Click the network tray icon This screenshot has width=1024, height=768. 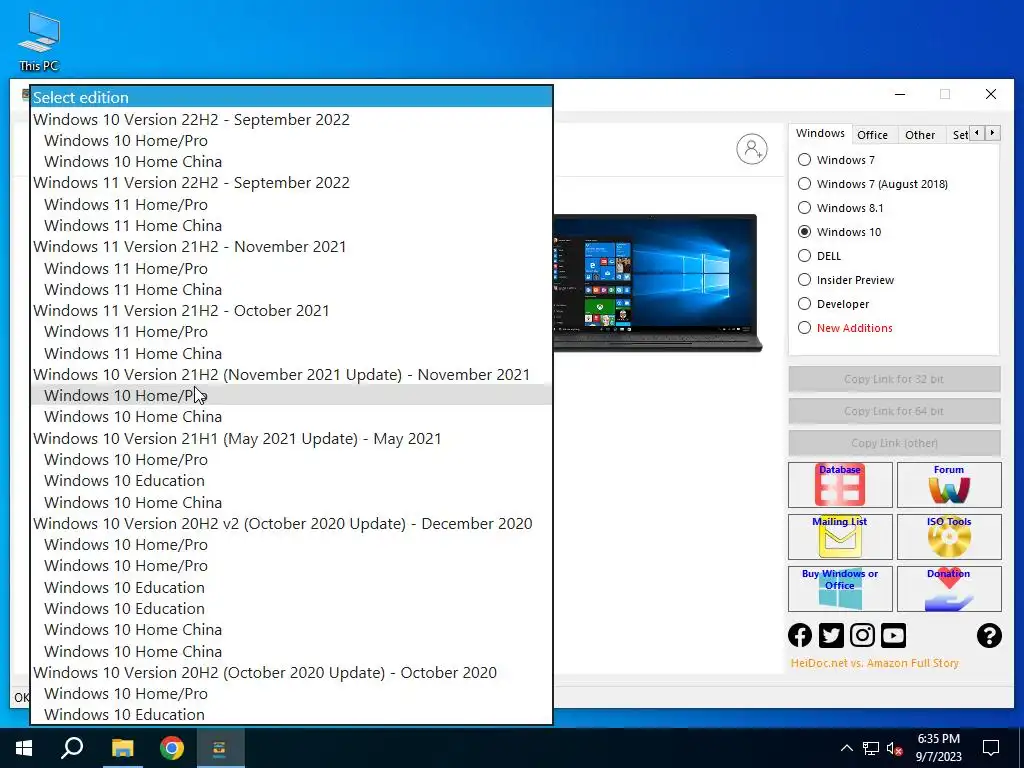871,748
